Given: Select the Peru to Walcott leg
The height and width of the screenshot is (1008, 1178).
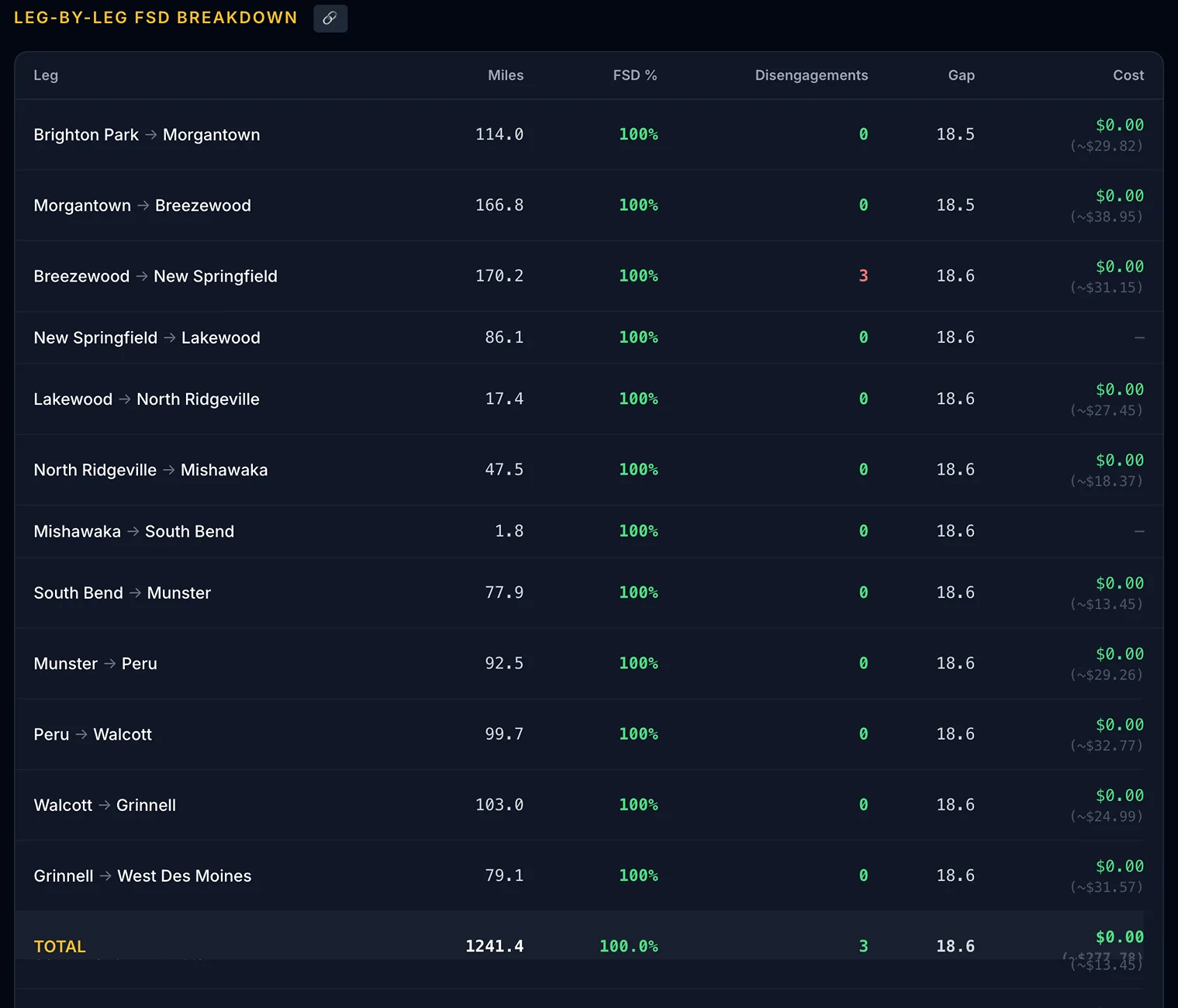Looking at the screenshot, I should [x=589, y=734].
